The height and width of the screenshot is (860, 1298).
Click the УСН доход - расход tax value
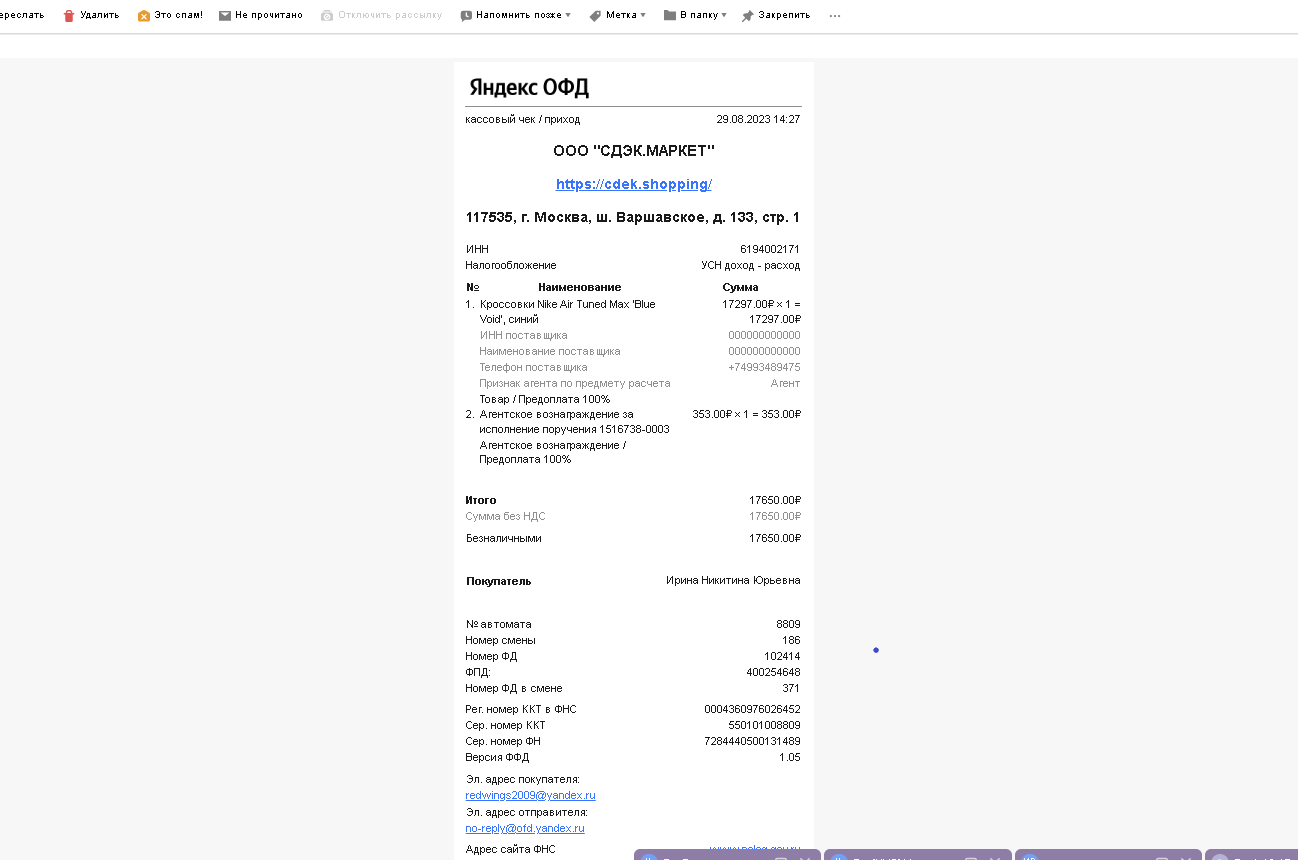click(751, 265)
